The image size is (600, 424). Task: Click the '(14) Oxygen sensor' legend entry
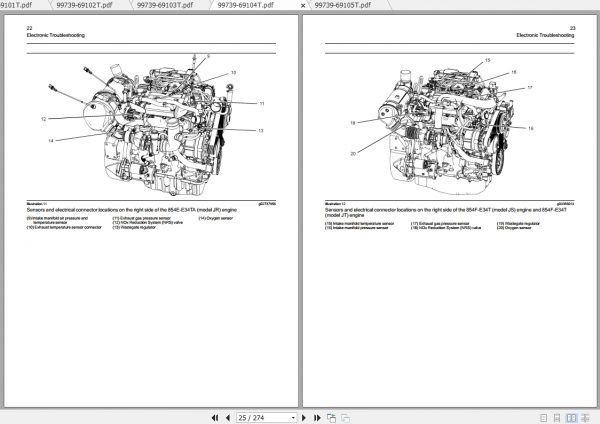pos(215,218)
